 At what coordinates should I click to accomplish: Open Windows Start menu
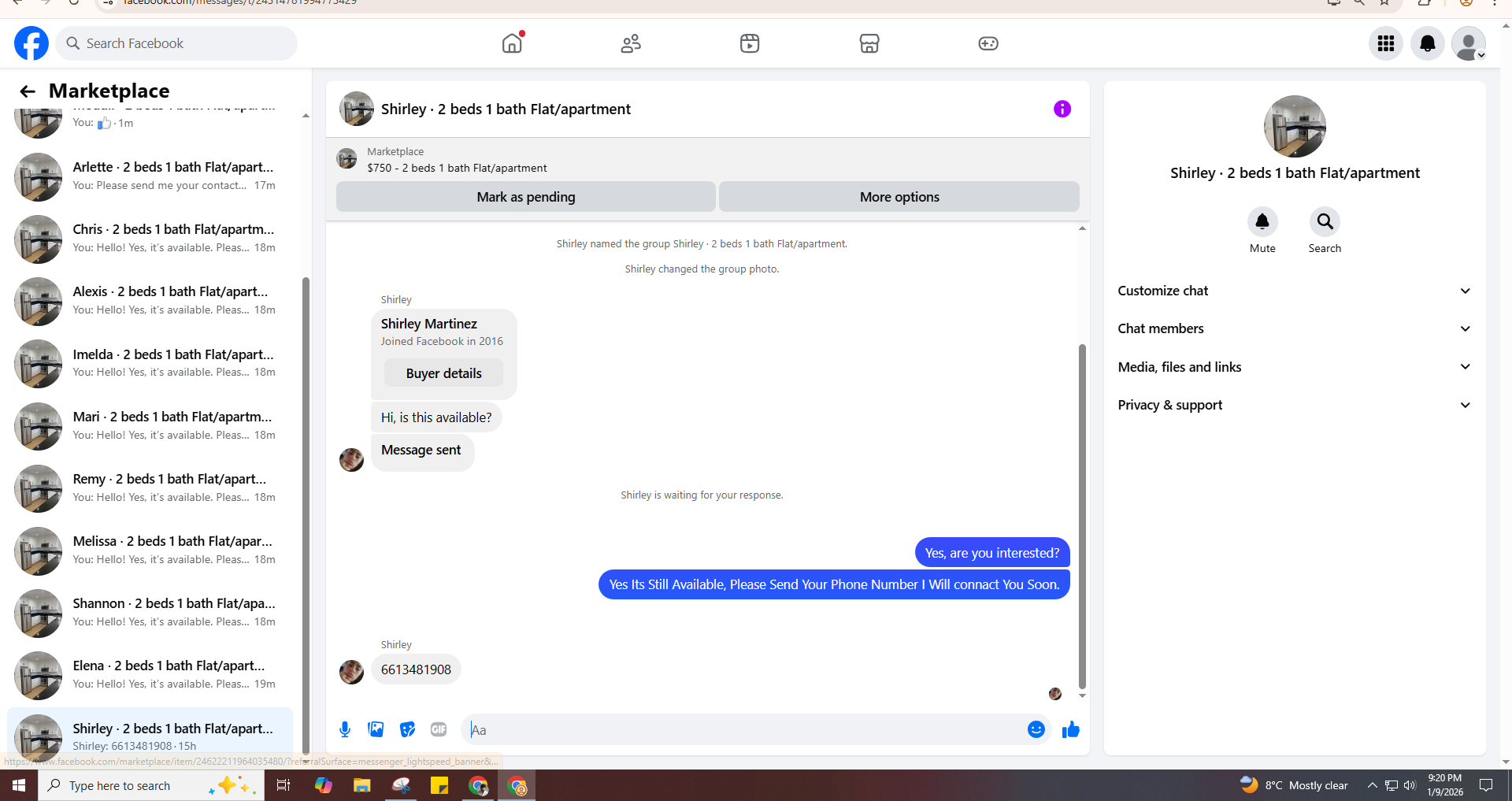[x=19, y=785]
